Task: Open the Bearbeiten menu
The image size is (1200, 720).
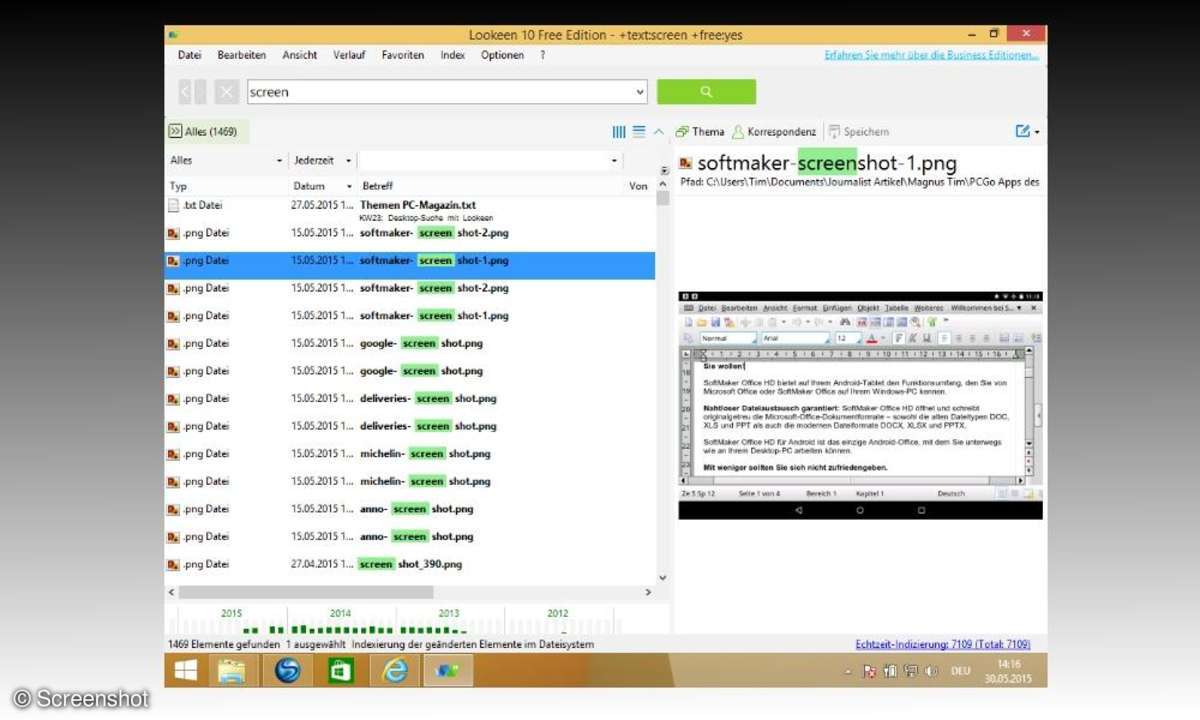Action: 242,55
